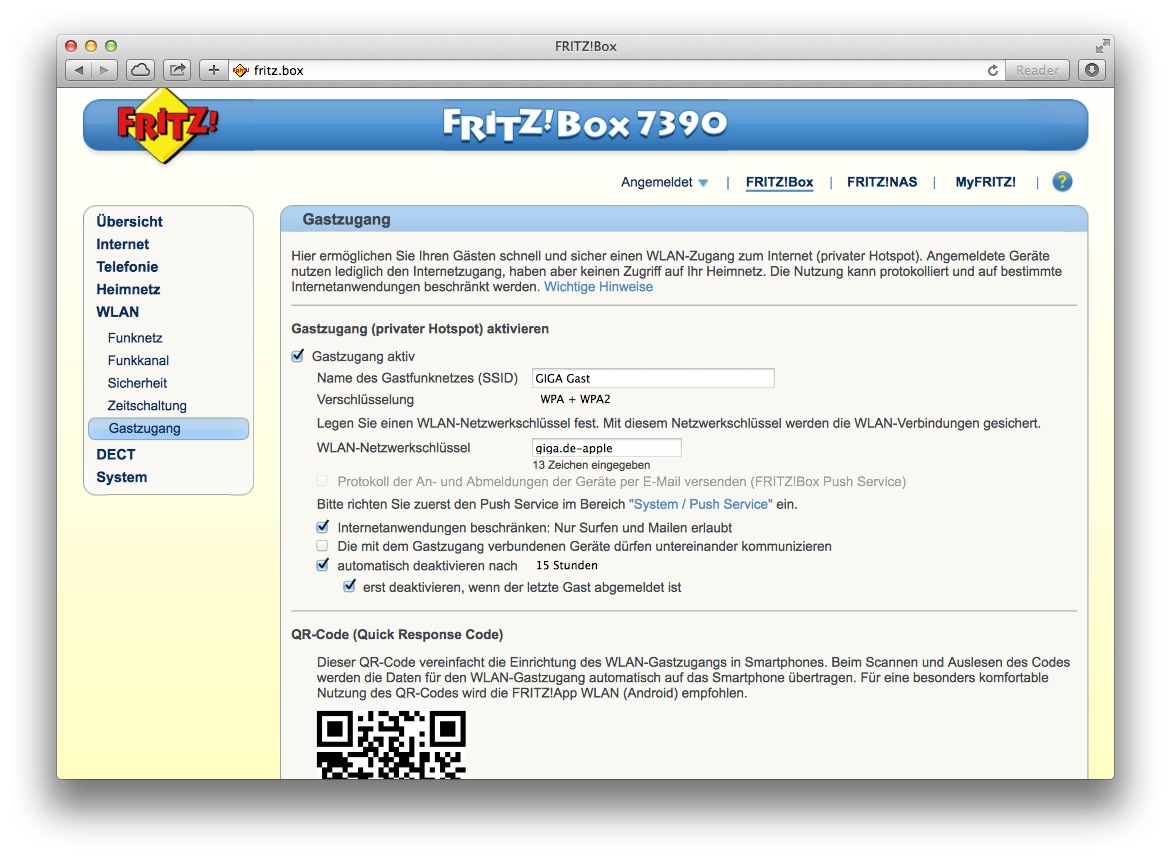This screenshot has height=858, width=1171.
Task: Click the FRITZ!Box 7390 banner title
Action: pos(585,124)
